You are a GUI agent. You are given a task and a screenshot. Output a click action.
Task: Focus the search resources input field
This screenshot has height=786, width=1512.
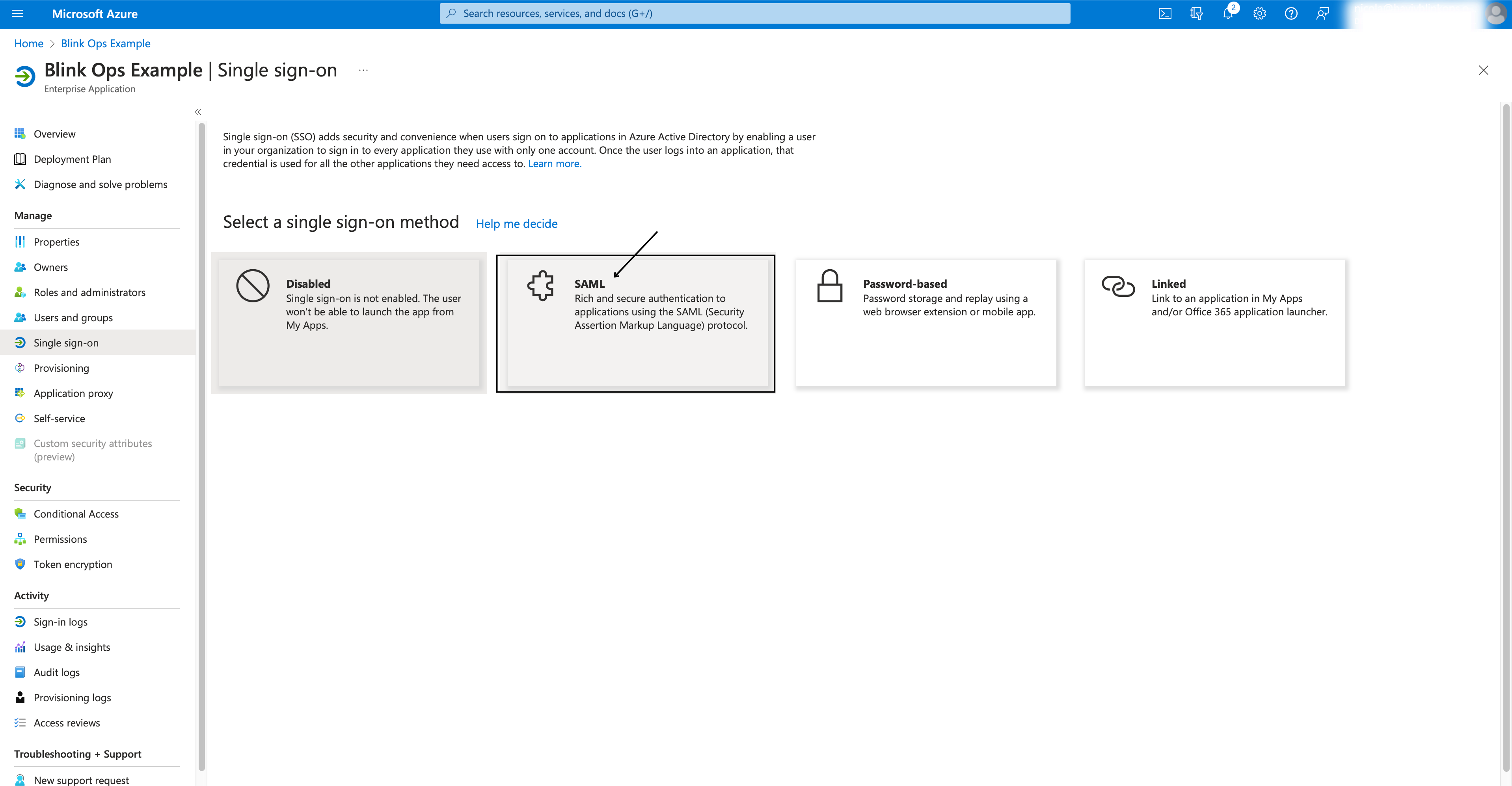click(755, 13)
